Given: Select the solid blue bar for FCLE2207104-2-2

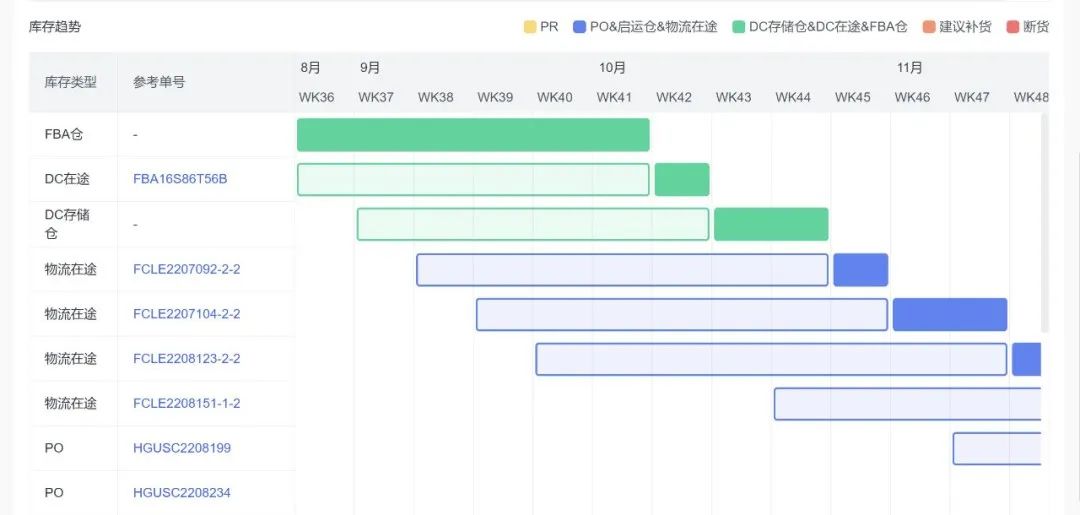Looking at the screenshot, I should pyautogui.click(x=950, y=315).
